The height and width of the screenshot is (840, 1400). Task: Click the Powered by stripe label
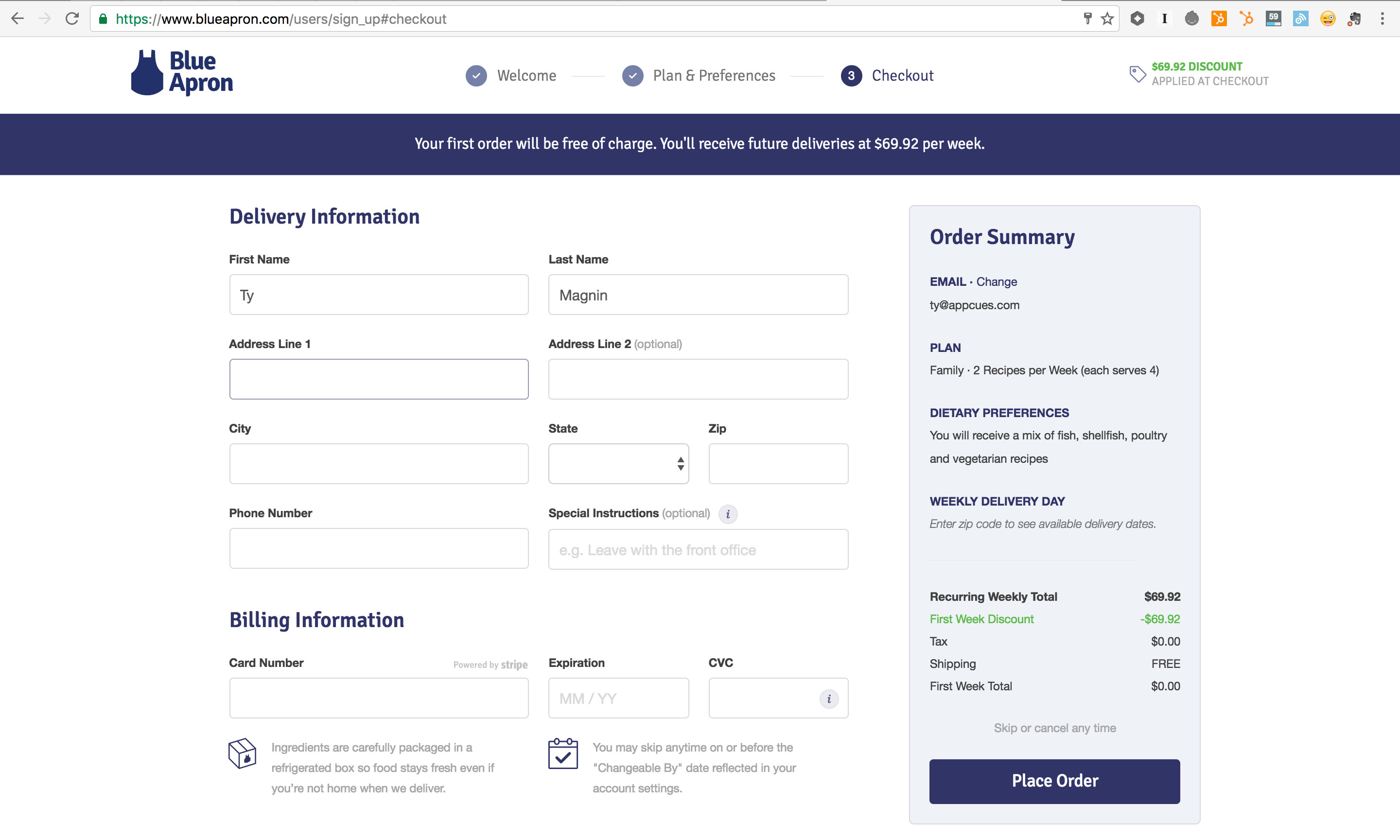pyautogui.click(x=490, y=665)
